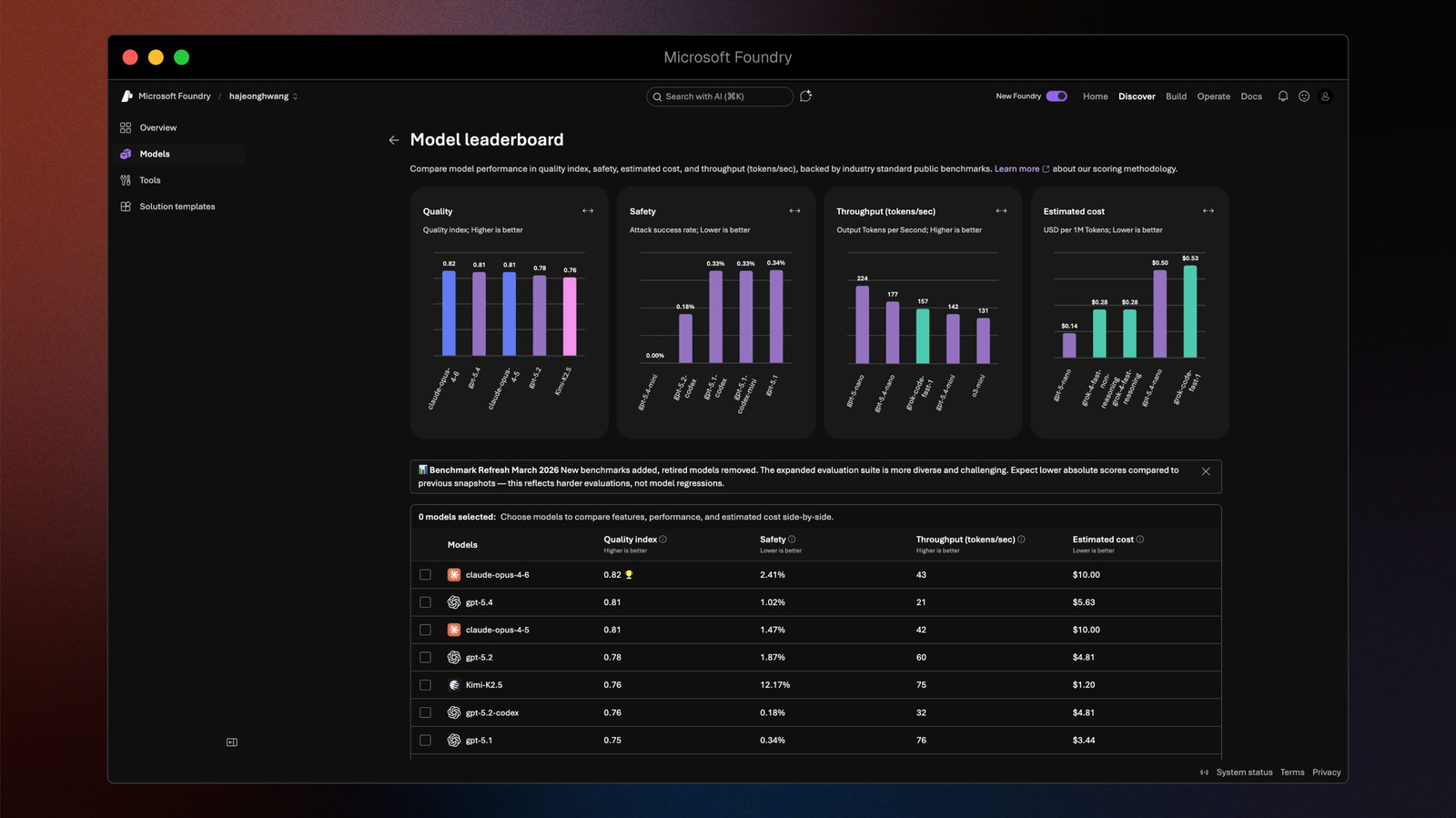Collapse the sidebar panel icon
This screenshot has height=818, width=1456.
click(232, 742)
